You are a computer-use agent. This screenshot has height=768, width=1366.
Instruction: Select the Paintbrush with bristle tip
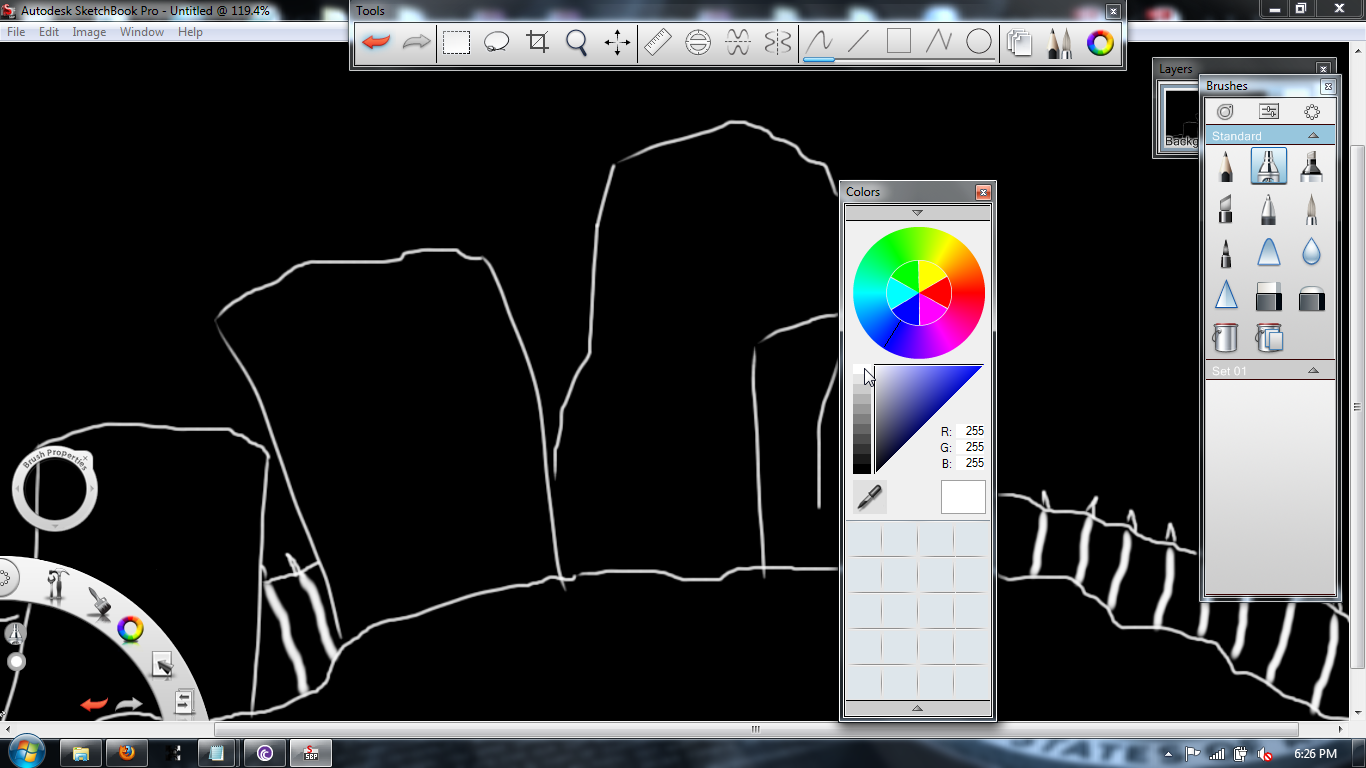[x=1312, y=209]
